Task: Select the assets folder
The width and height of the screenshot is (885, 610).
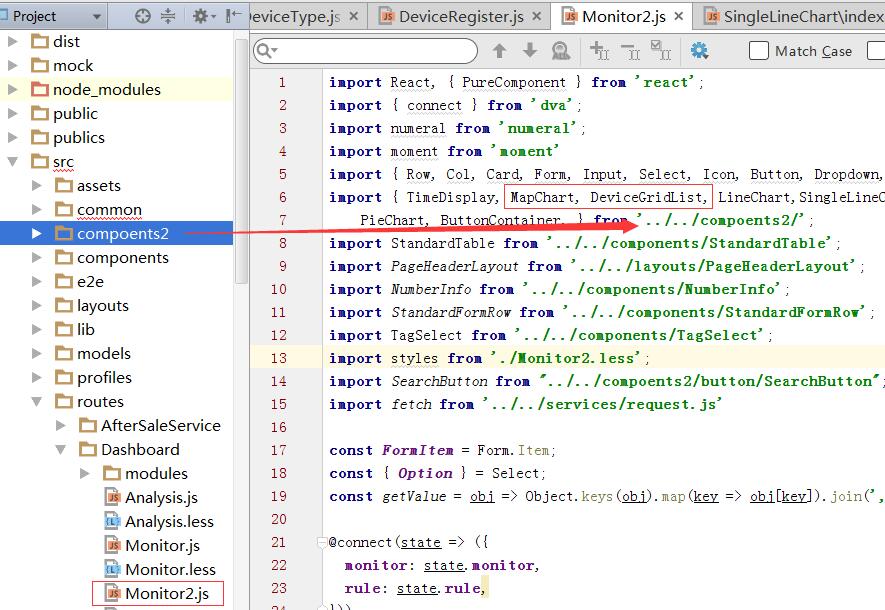Action: [x=99, y=186]
